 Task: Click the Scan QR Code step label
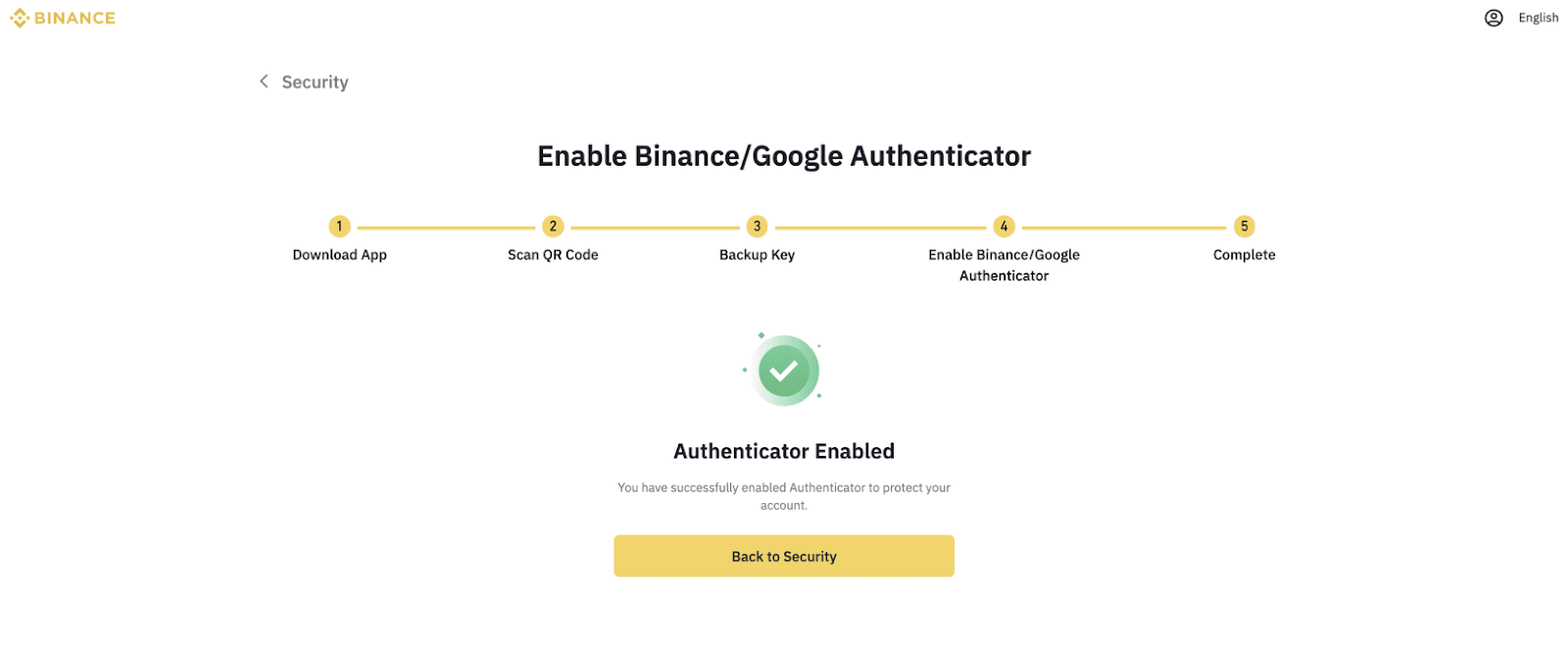click(x=553, y=255)
